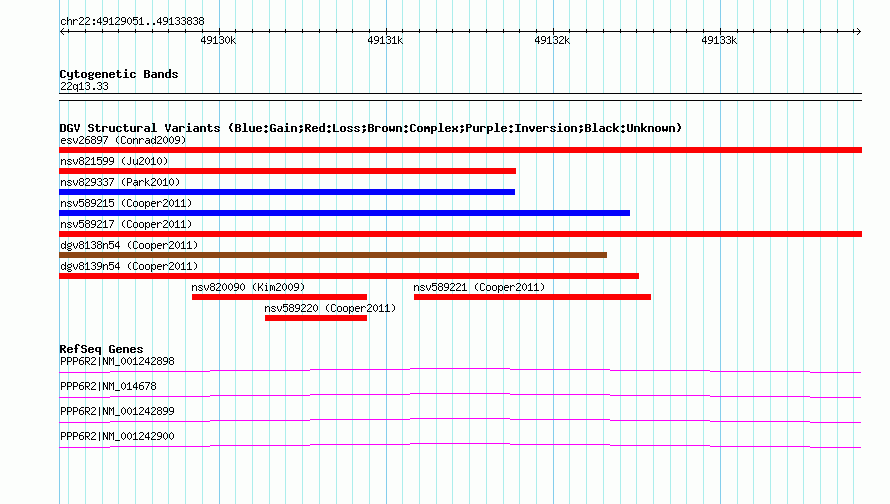Open the nsv589217 (Cooper2011) label
Viewport: 890px width, 504px height.
(x=126, y=224)
